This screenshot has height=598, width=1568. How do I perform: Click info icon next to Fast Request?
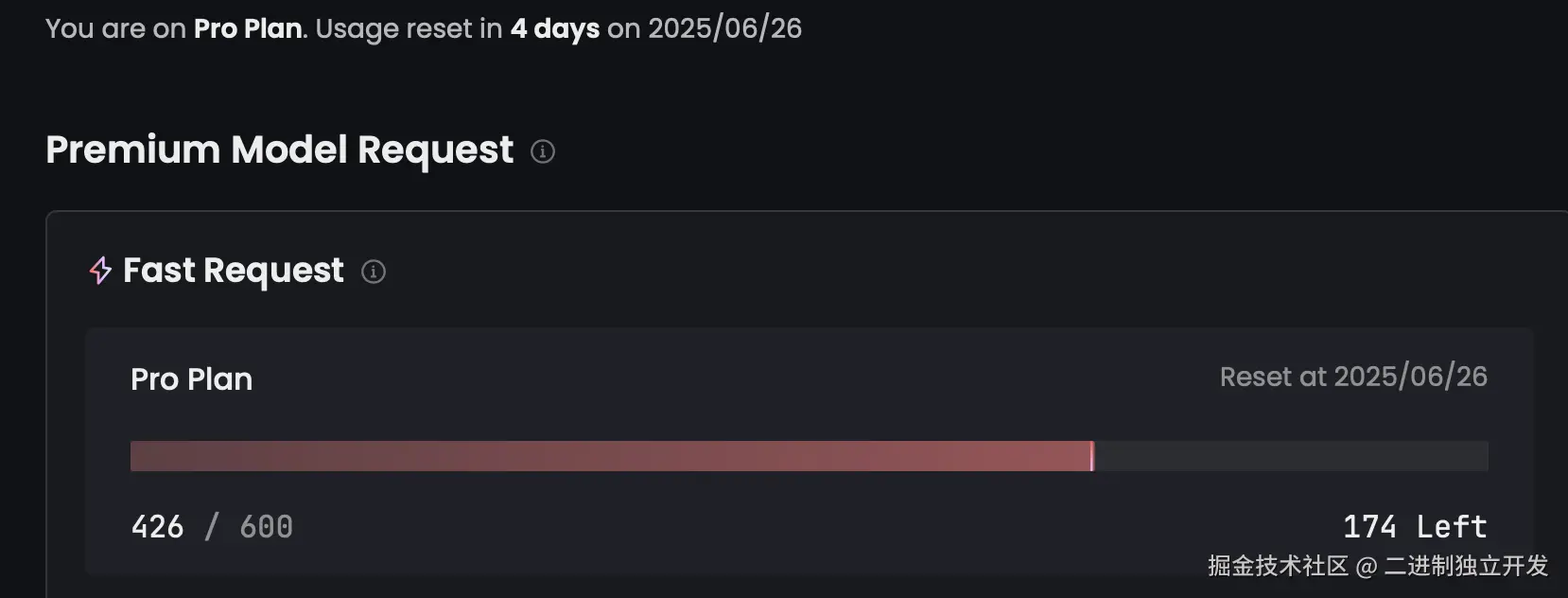click(x=374, y=272)
